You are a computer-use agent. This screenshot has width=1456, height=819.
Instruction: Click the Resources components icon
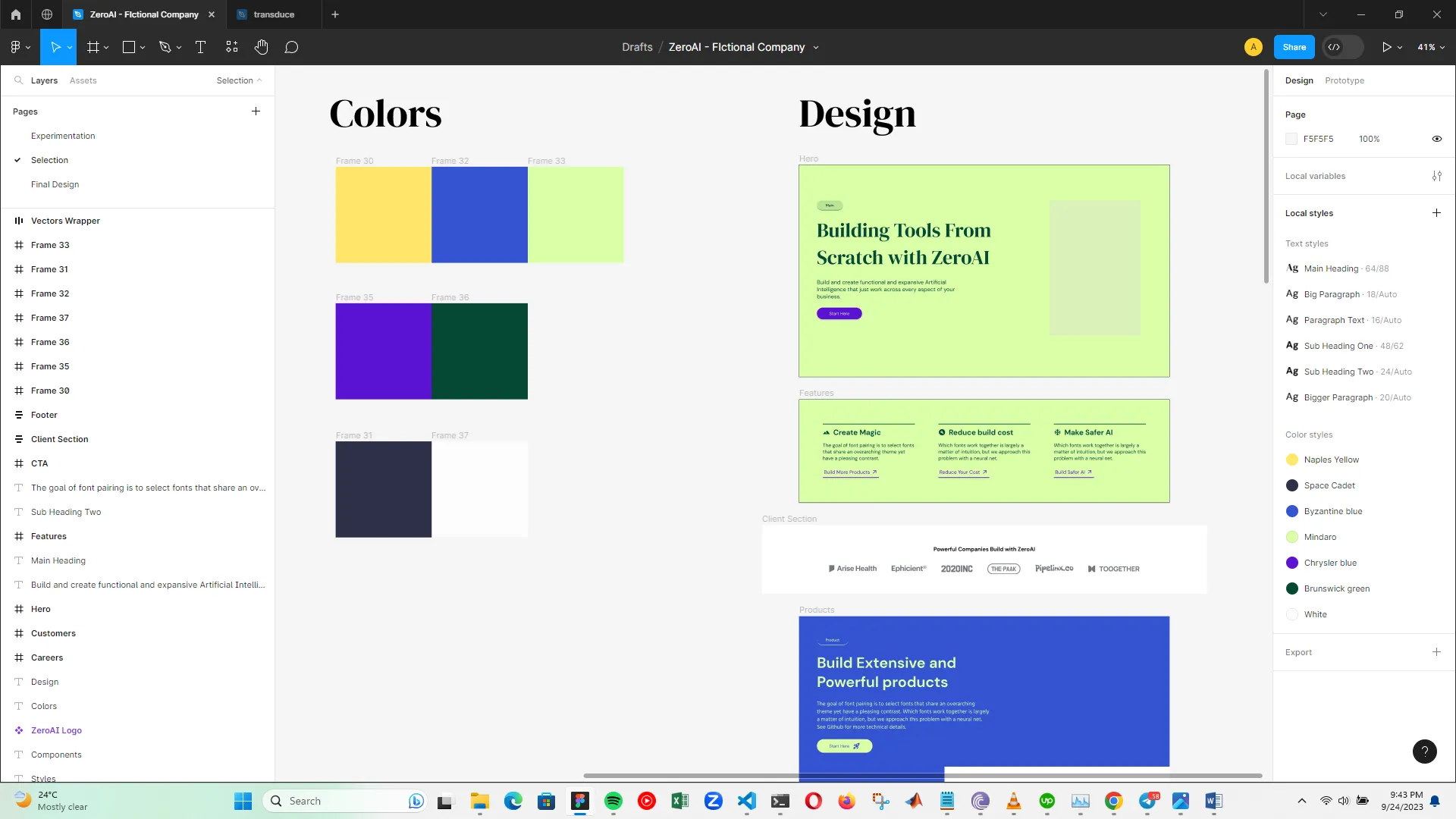click(x=232, y=47)
